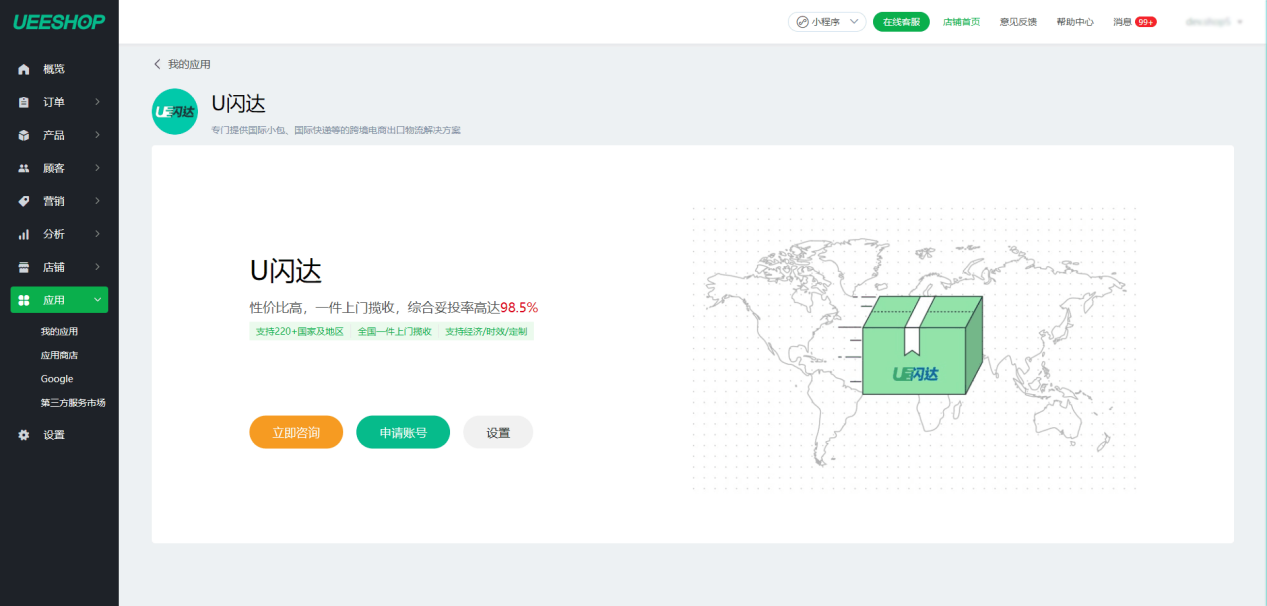Open 应用商店 submenu item
This screenshot has height=606, width=1267.
click(x=59, y=355)
